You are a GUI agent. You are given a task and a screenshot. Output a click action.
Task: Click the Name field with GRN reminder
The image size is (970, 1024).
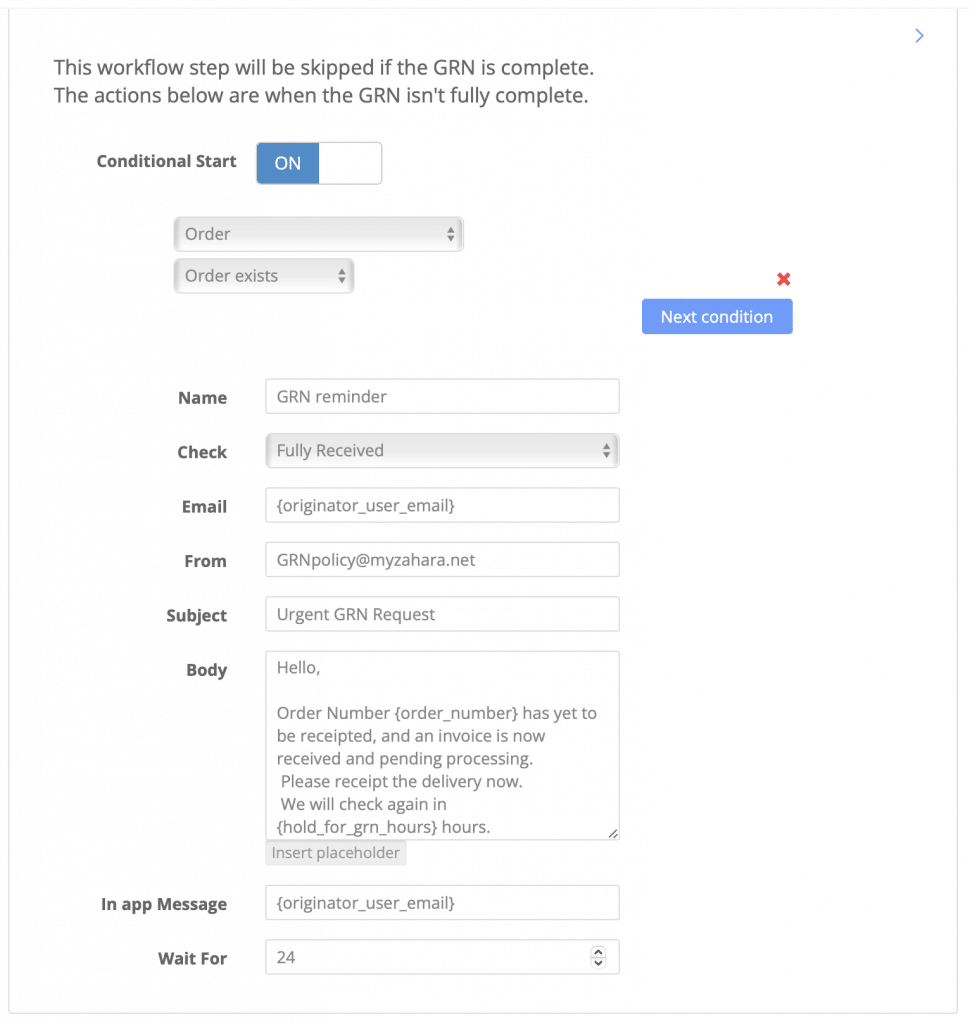coord(442,396)
